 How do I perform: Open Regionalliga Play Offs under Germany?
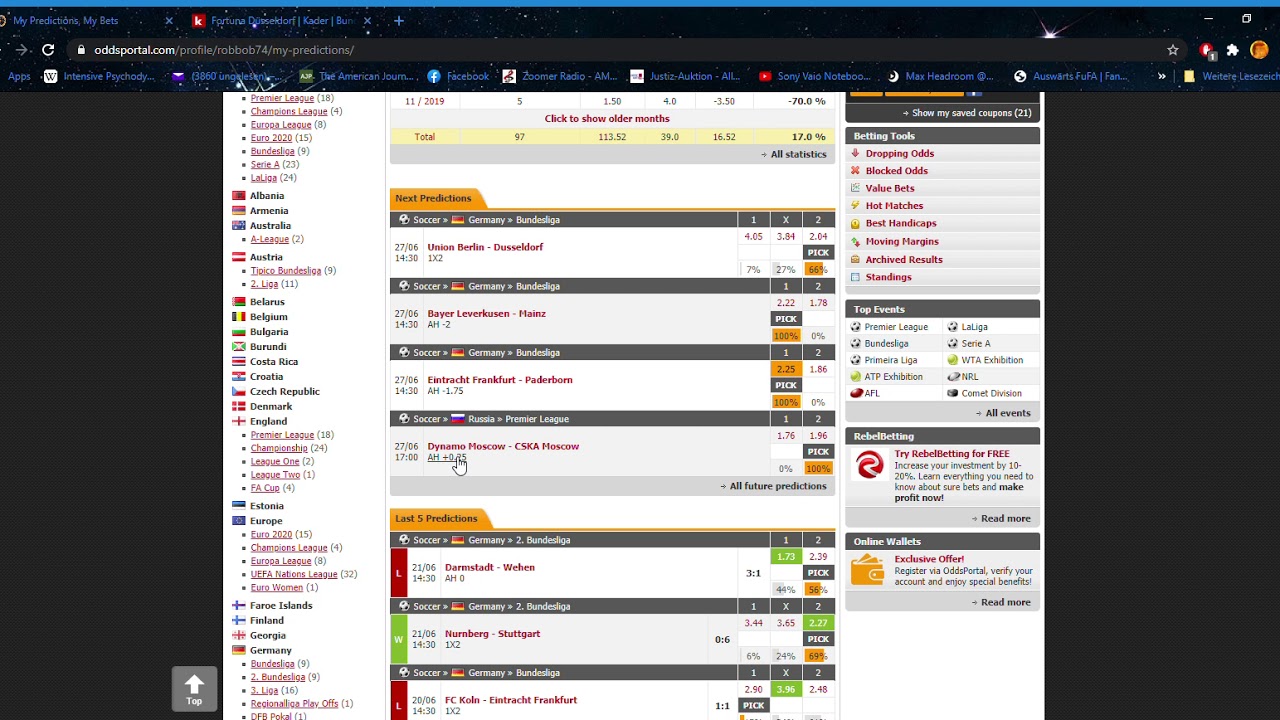pos(294,704)
